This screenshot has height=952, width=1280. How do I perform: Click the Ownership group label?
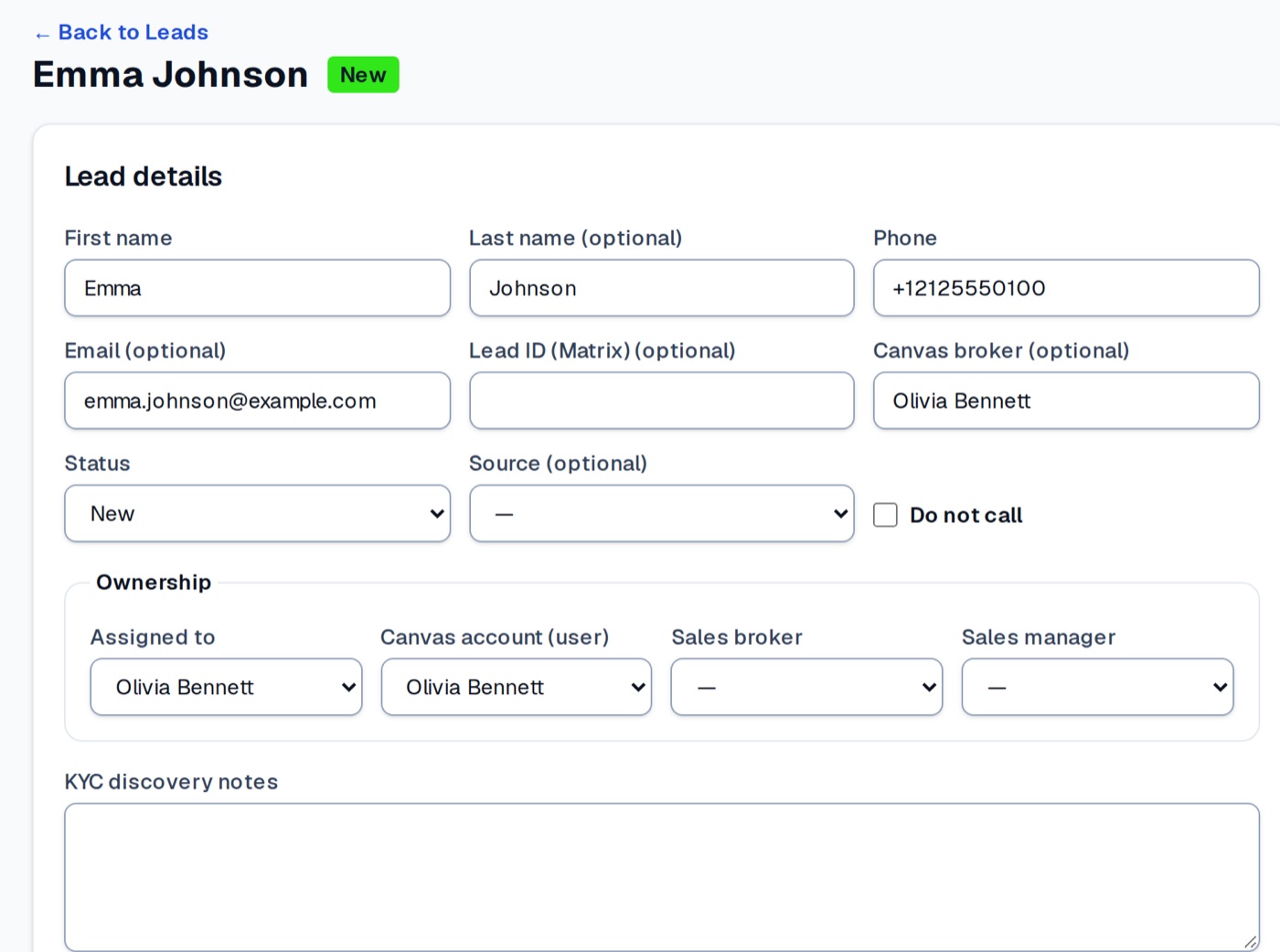154,583
